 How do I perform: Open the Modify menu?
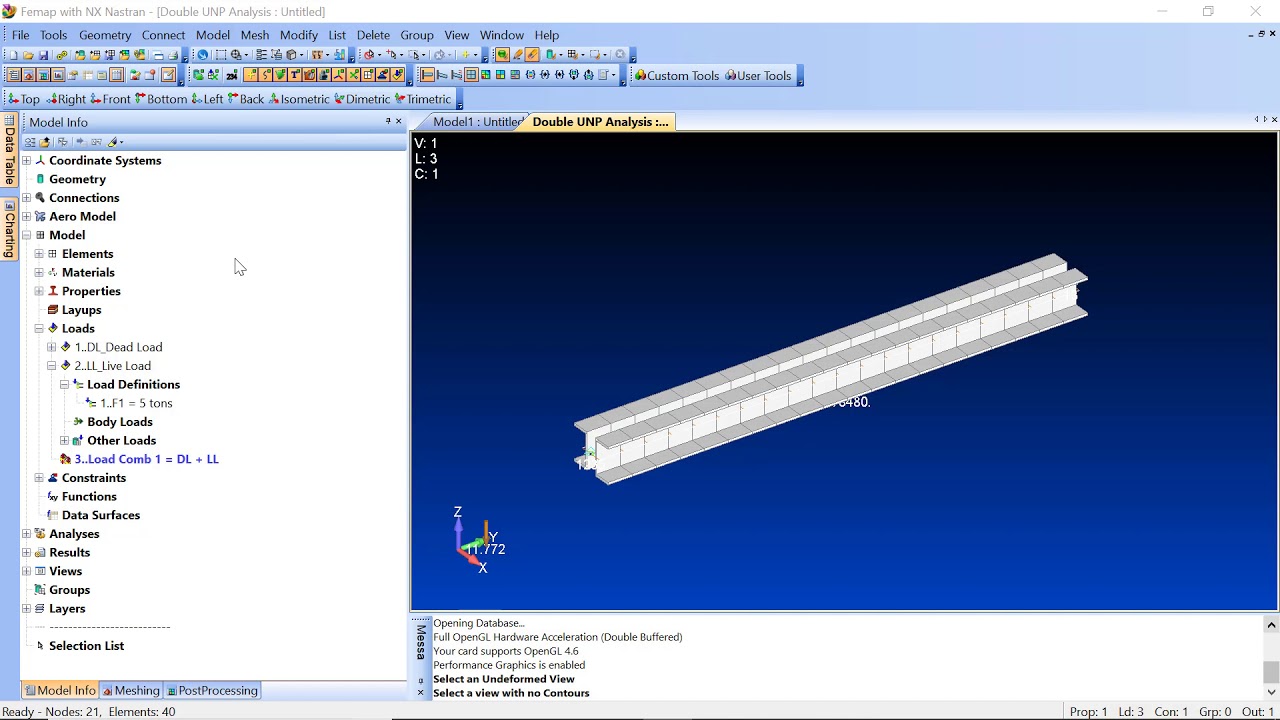(x=299, y=35)
